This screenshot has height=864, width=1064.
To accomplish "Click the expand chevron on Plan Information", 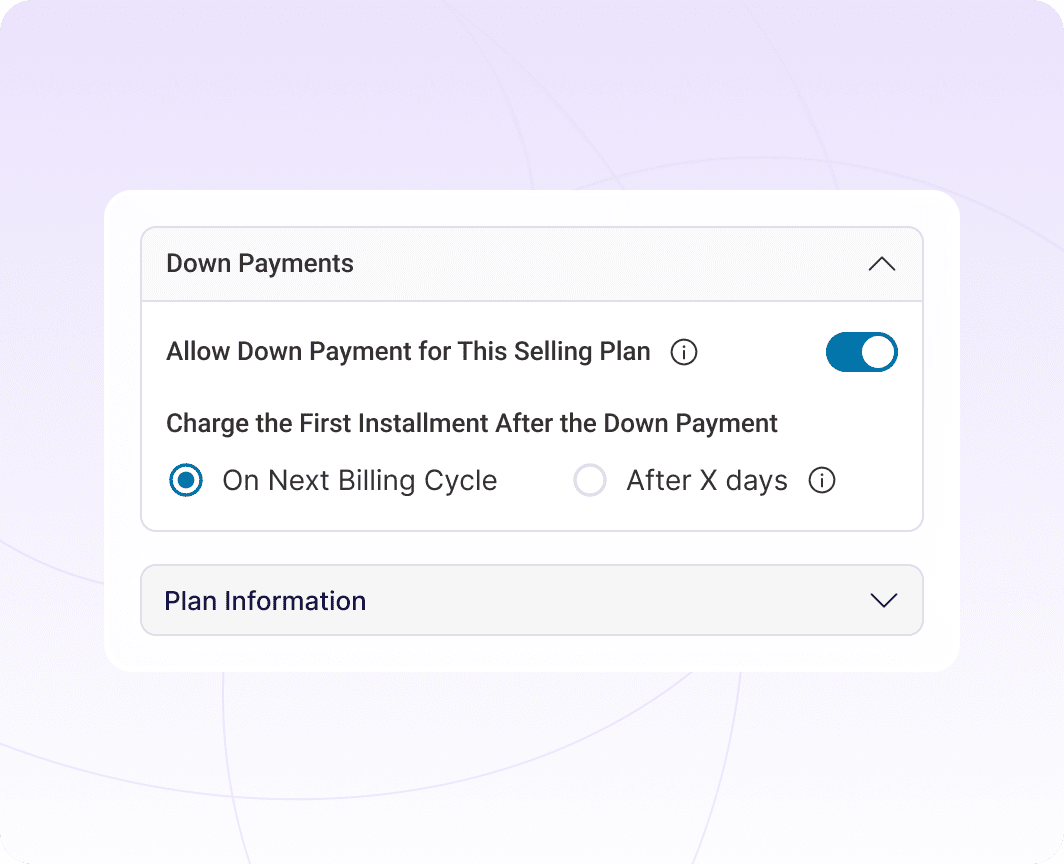I will (883, 601).
